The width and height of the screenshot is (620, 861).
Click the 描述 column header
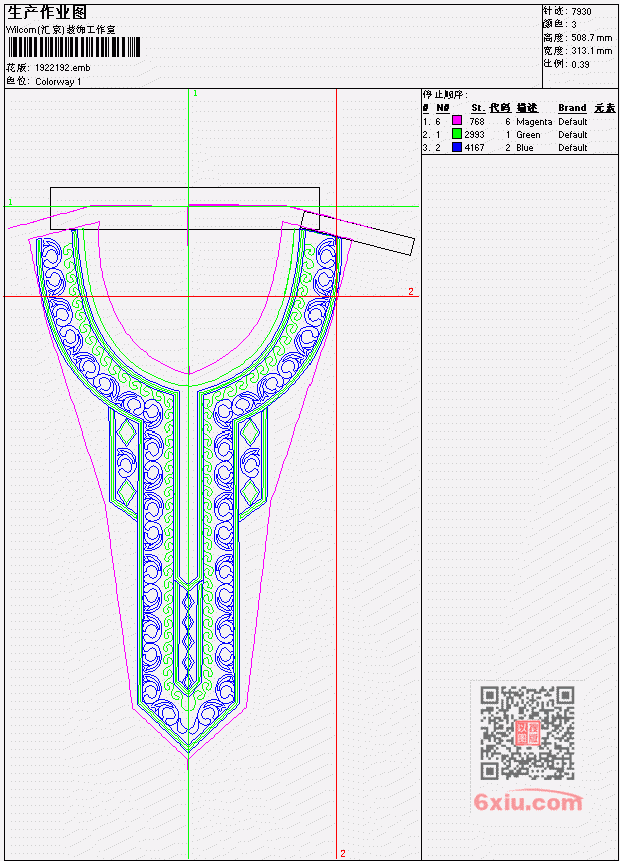(527, 108)
